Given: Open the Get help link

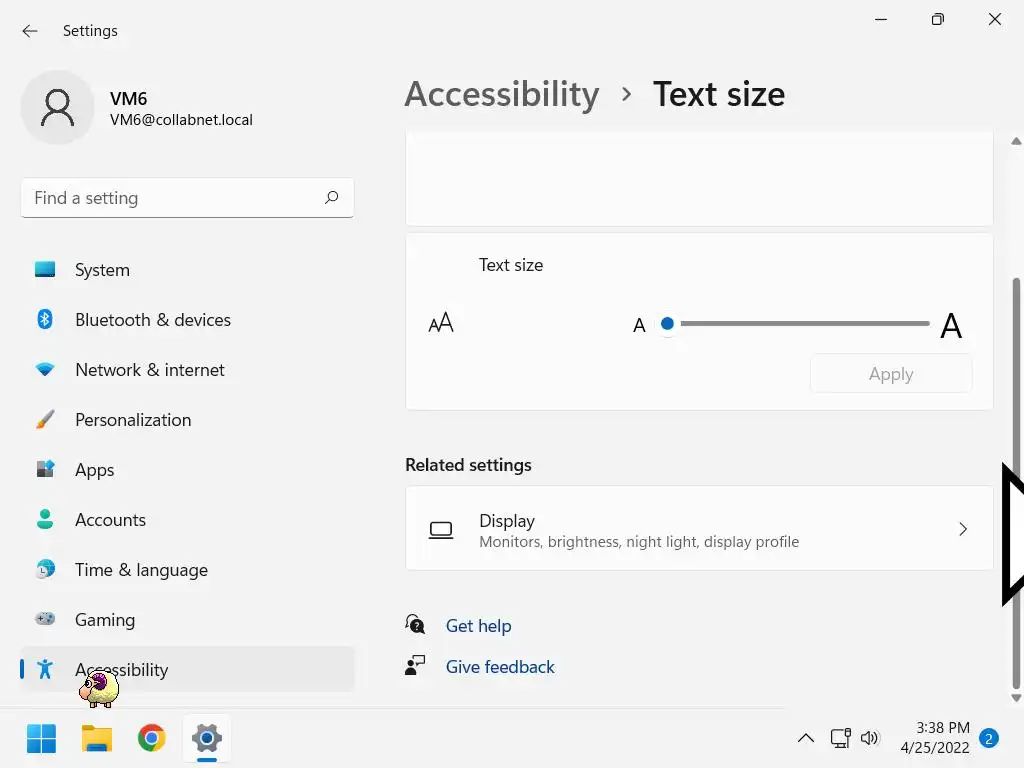Looking at the screenshot, I should pos(478,626).
